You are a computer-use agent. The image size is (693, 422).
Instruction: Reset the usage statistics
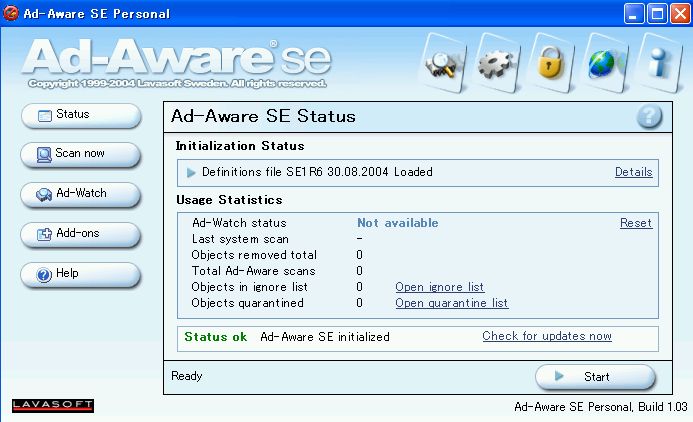coord(636,223)
